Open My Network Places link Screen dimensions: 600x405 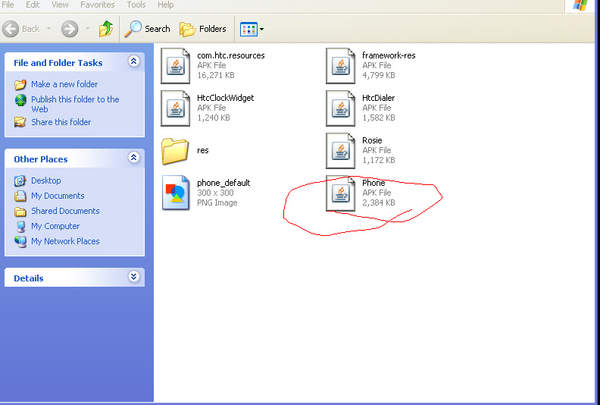pos(65,241)
